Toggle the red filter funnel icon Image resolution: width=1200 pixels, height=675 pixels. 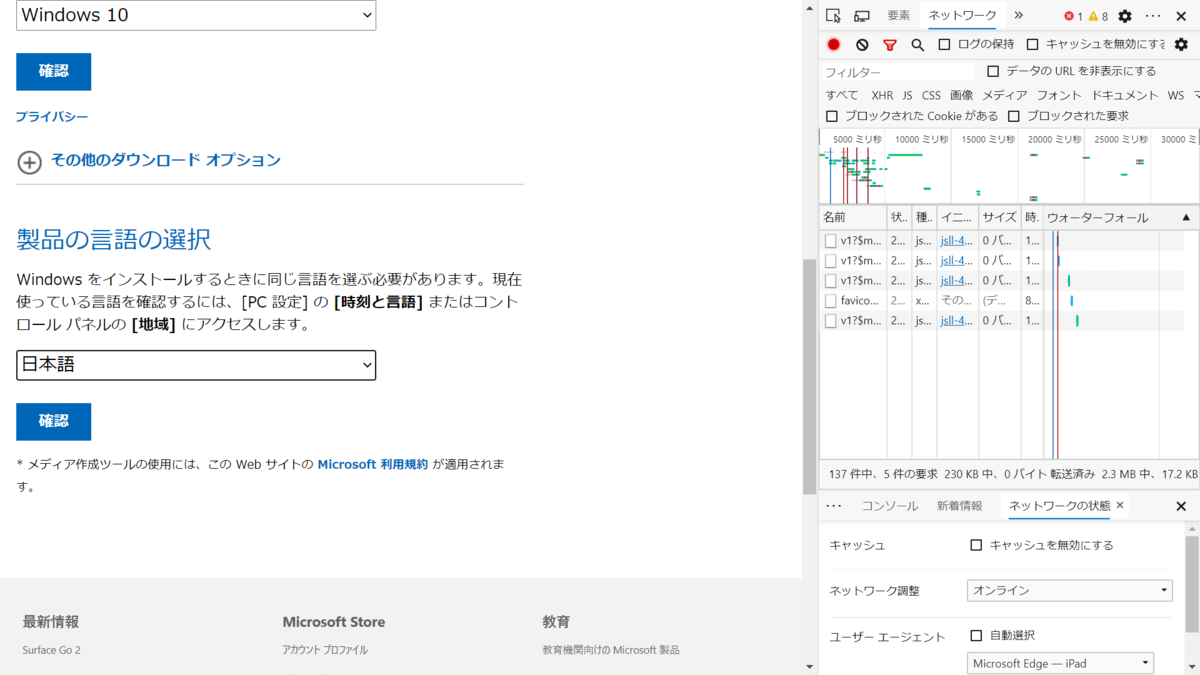click(x=890, y=45)
